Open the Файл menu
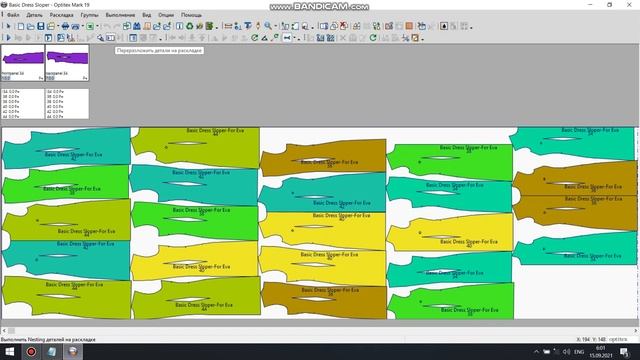 pos(13,15)
